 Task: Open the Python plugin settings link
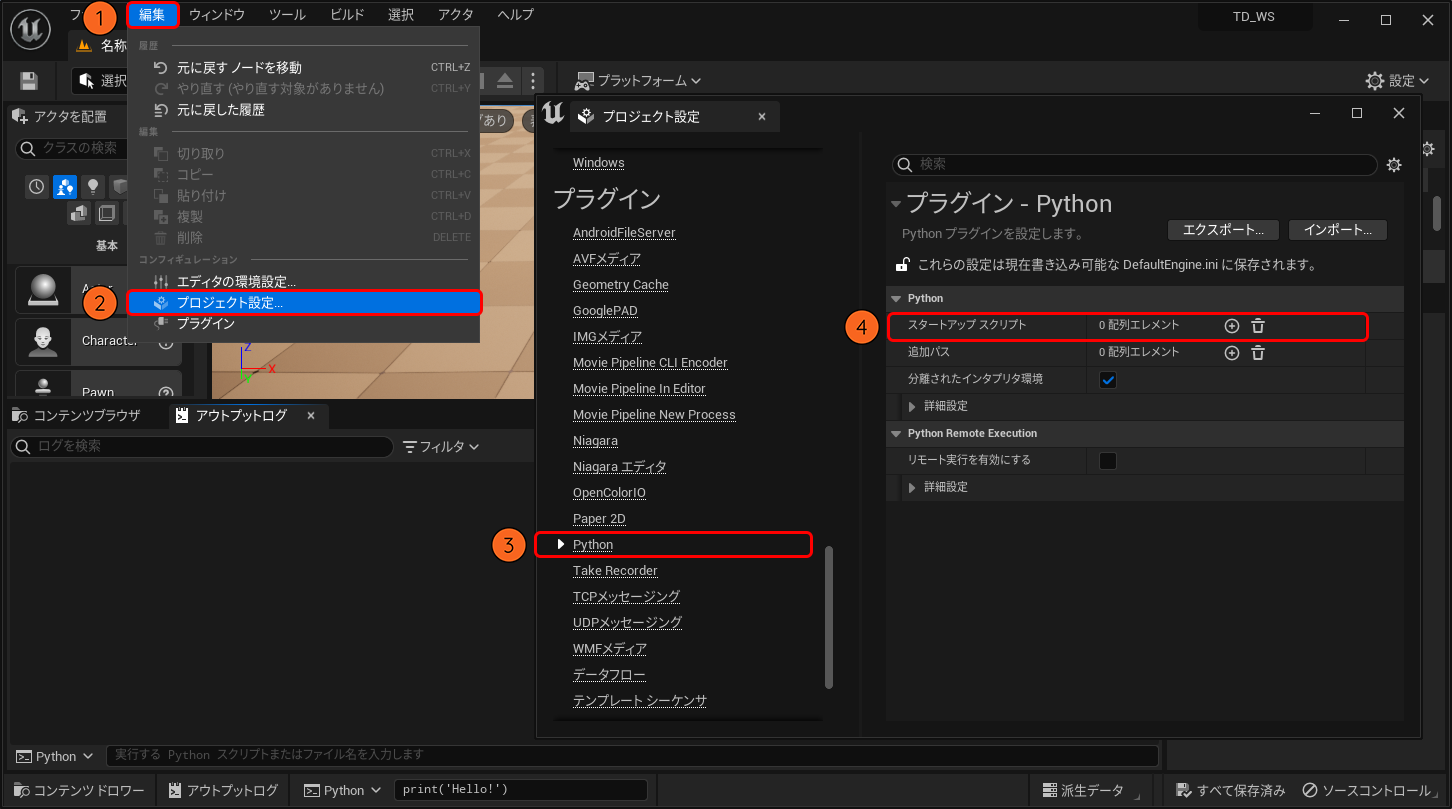[593, 545]
